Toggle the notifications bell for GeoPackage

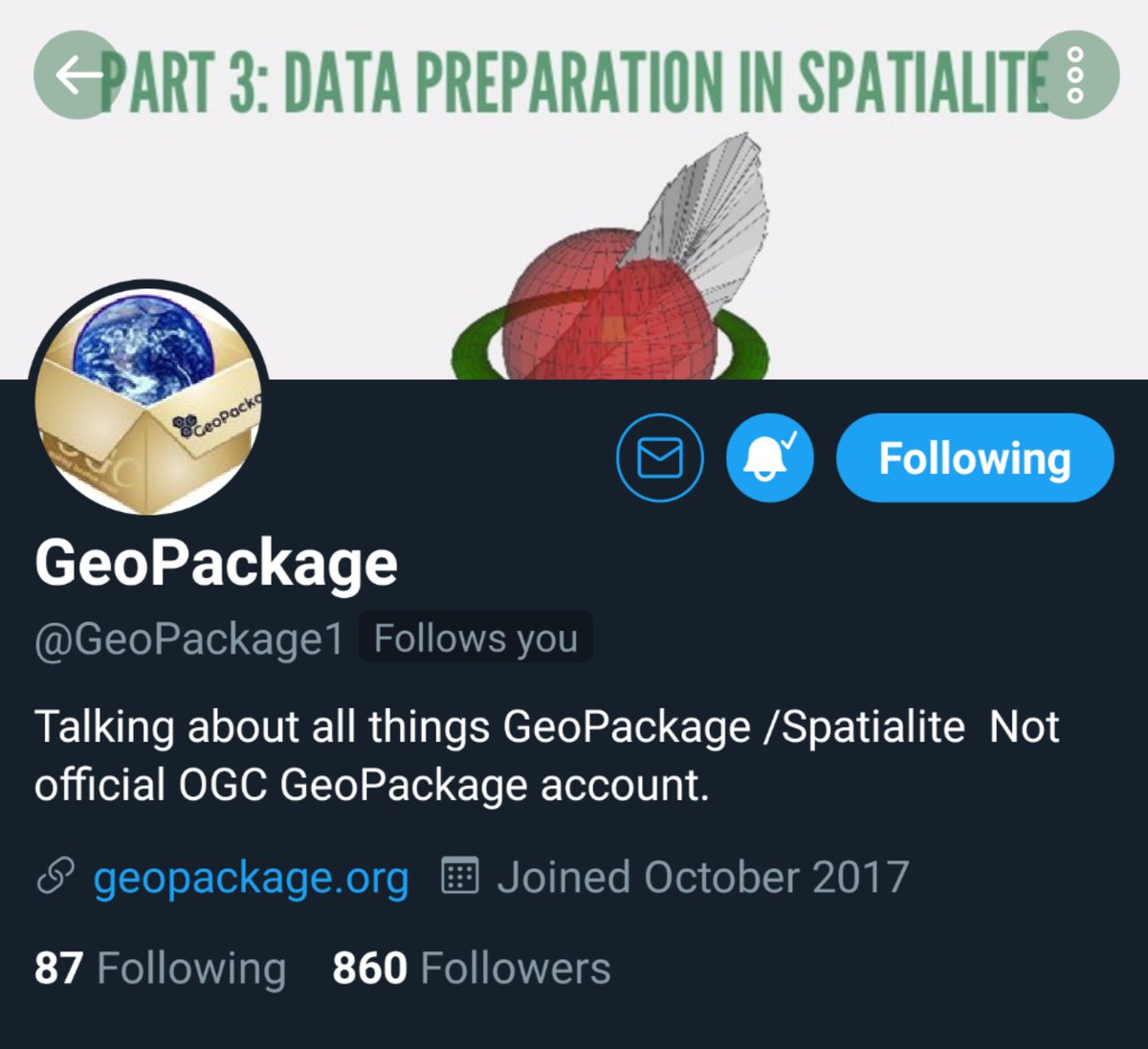[x=770, y=458]
